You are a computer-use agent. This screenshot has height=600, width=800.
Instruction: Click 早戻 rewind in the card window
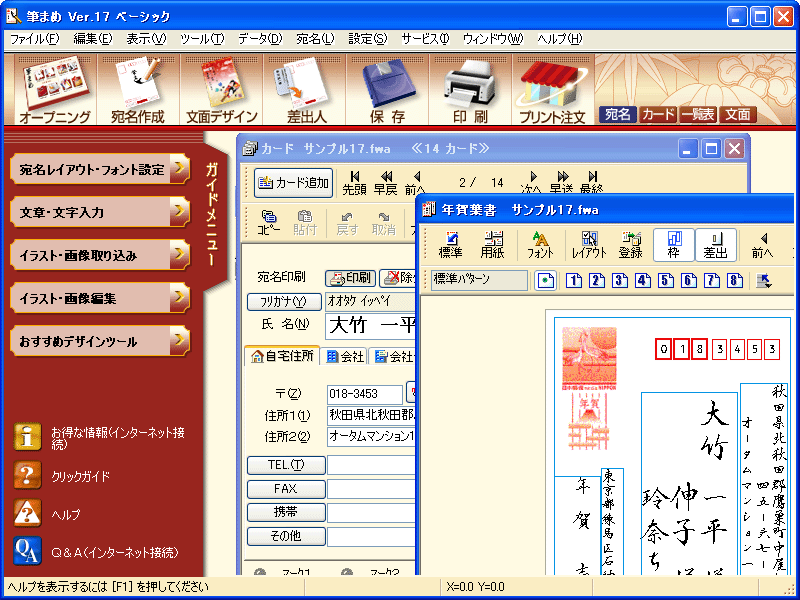pyautogui.click(x=386, y=183)
